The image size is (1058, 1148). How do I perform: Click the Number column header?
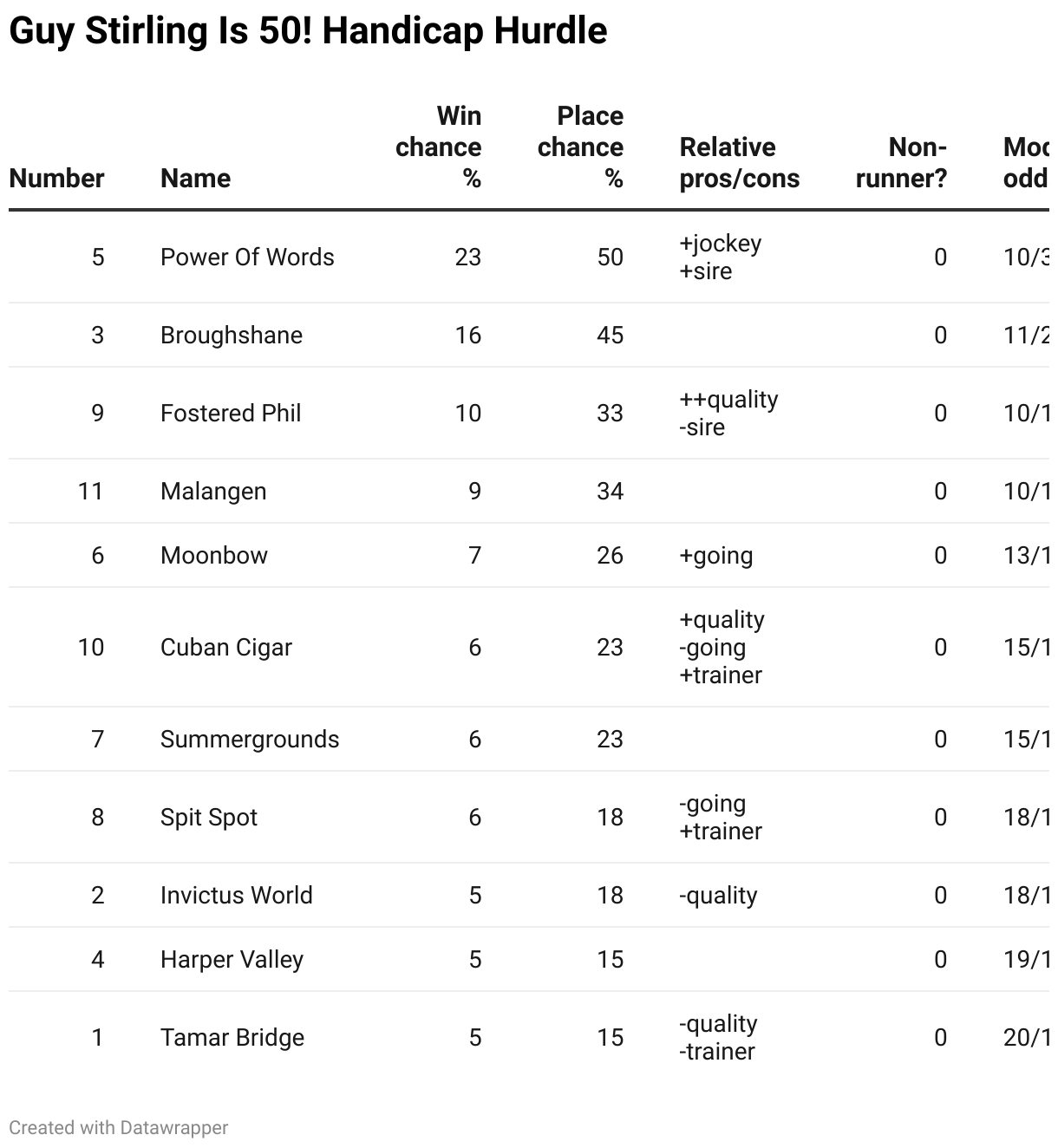point(56,179)
